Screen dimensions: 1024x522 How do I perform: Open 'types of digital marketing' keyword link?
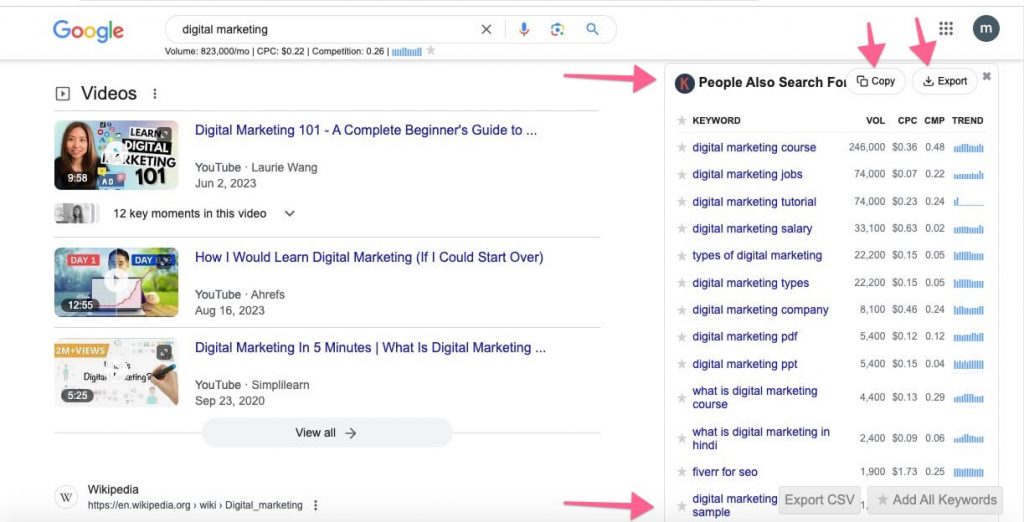click(757, 255)
